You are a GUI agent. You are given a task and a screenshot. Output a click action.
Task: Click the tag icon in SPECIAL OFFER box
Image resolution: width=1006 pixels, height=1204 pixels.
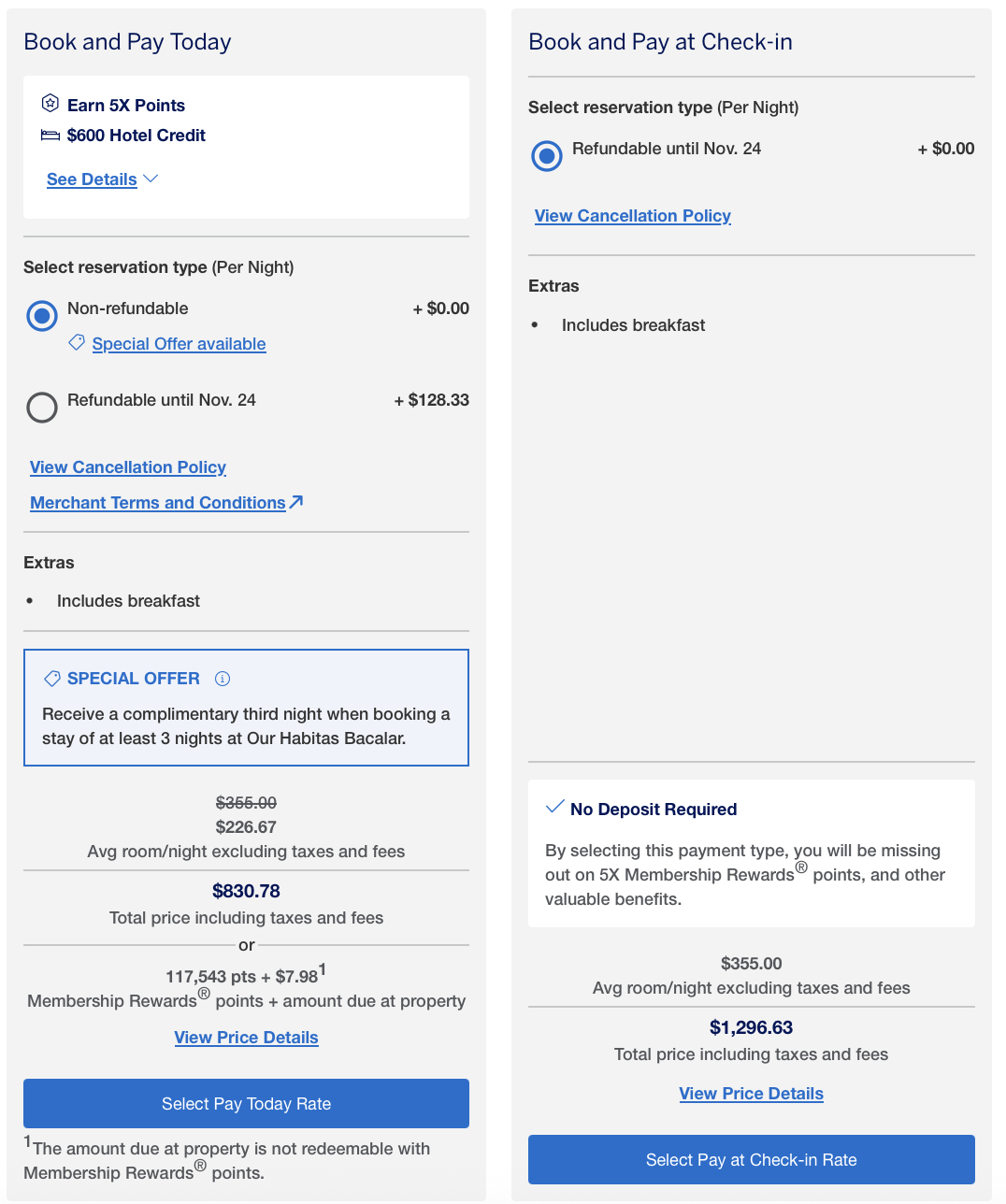click(x=52, y=679)
